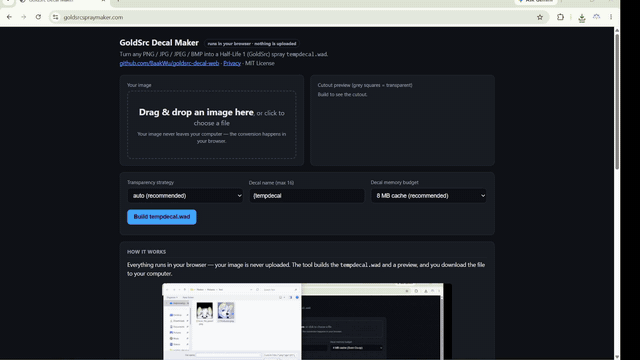640x360 pixels.
Task: Click the profile icon in the browser toolbar
Action: (596, 17)
